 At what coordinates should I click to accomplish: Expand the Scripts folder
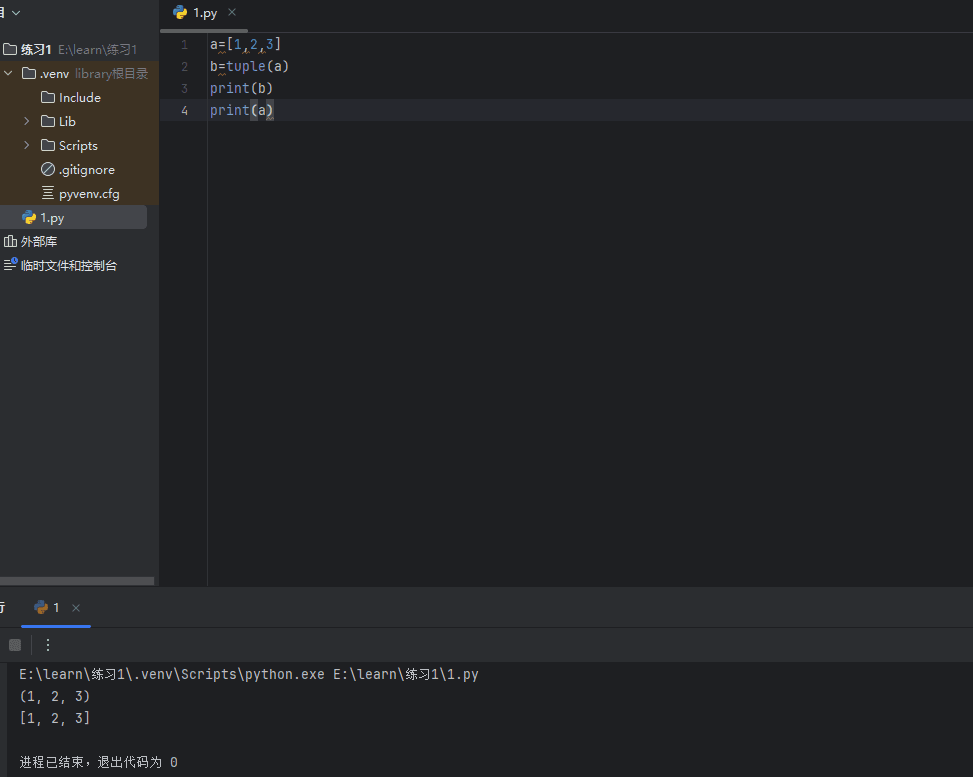click(x=27, y=146)
